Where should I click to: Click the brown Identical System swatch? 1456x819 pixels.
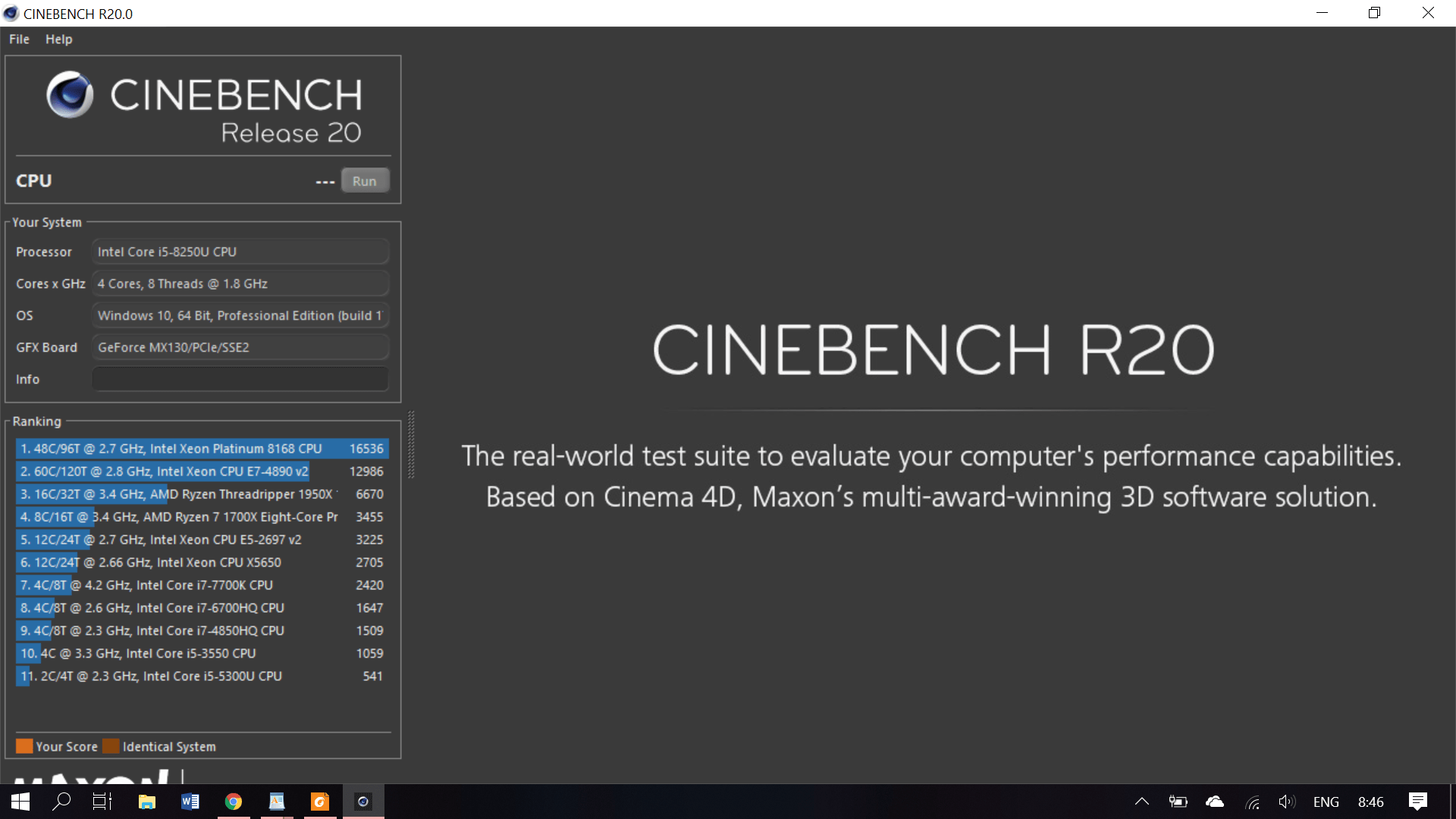tap(111, 746)
